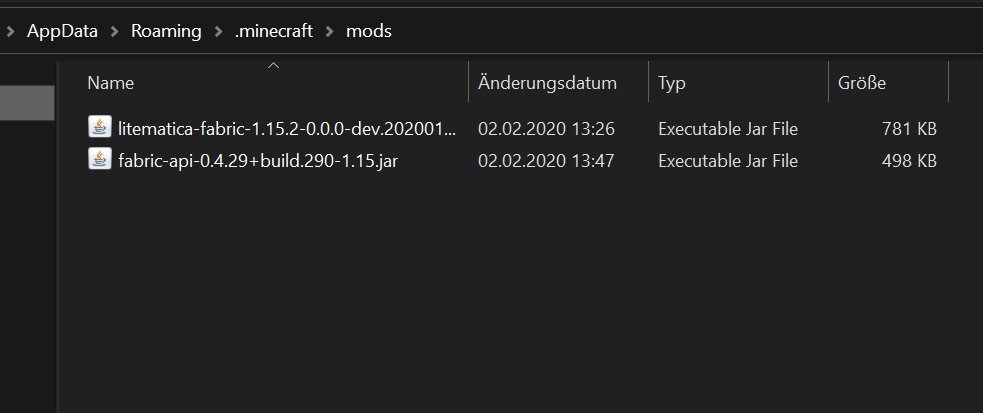
Task: Open the .minecraft breadcrumb folder
Action: coord(273,31)
